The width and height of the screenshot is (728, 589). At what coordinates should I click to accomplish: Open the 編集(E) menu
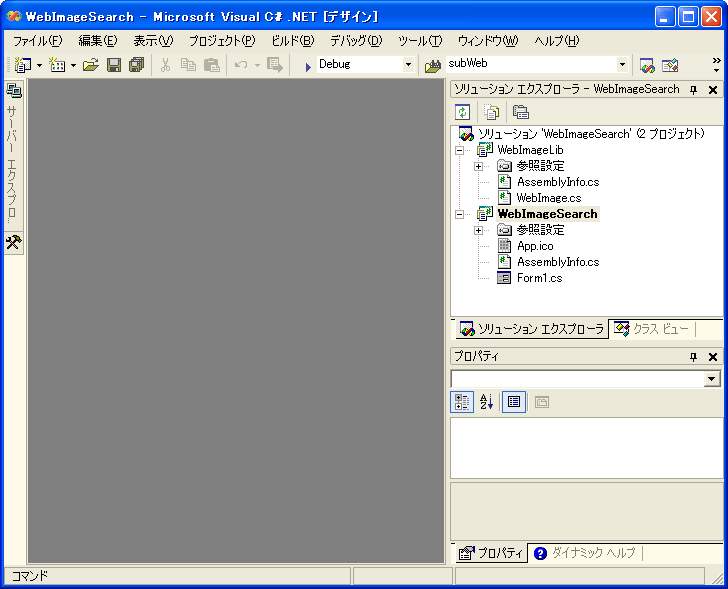(98, 41)
